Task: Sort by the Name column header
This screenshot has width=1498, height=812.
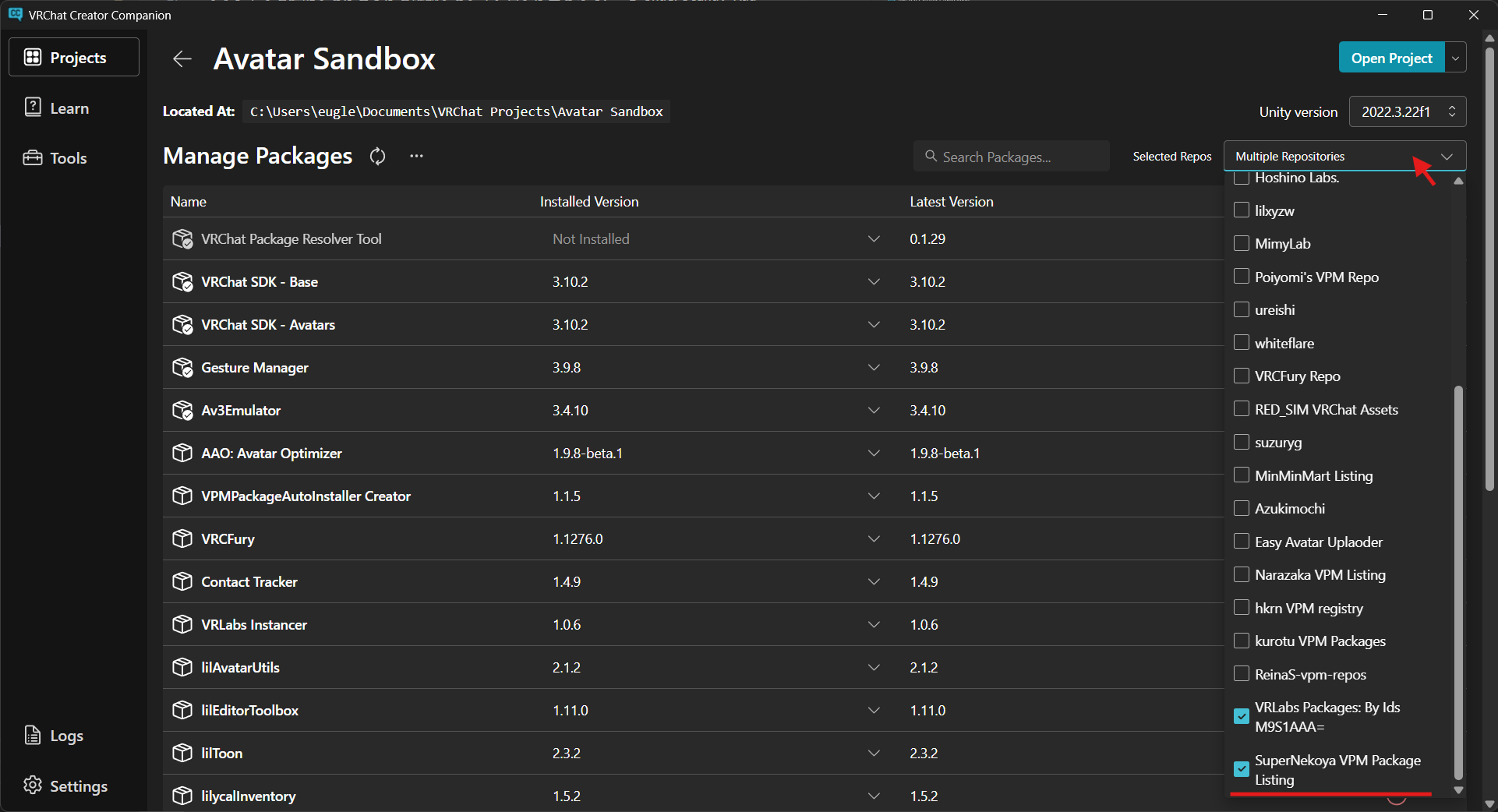Action: [x=189, y=202]
